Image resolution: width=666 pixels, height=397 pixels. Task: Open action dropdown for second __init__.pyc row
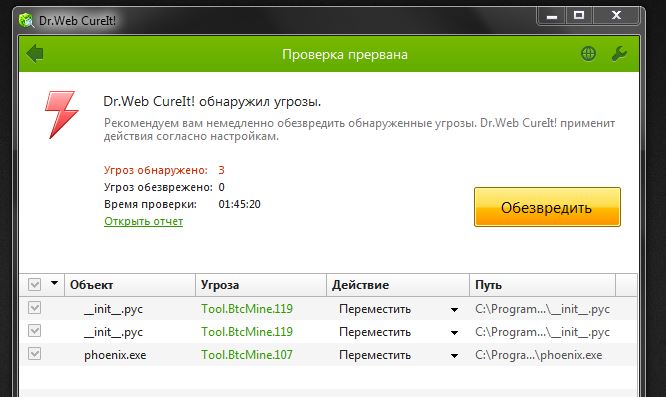(x=454, y=333)
